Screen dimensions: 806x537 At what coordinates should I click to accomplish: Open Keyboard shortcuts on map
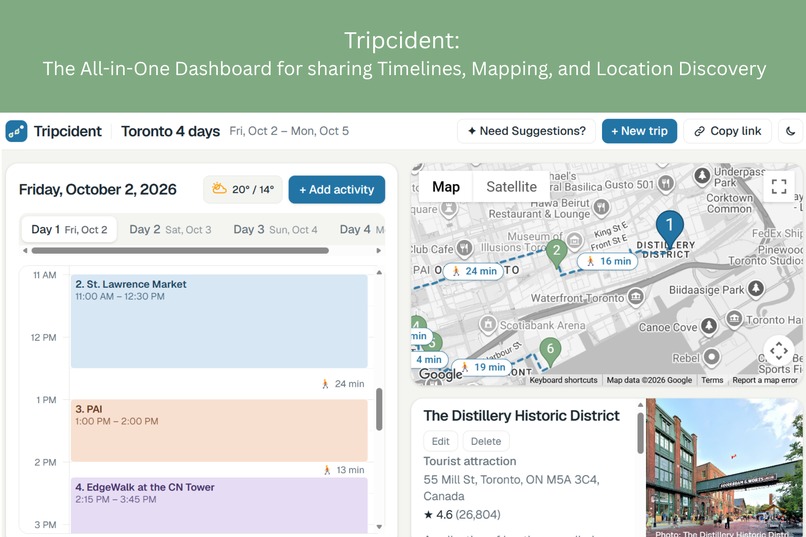point(563,380)
